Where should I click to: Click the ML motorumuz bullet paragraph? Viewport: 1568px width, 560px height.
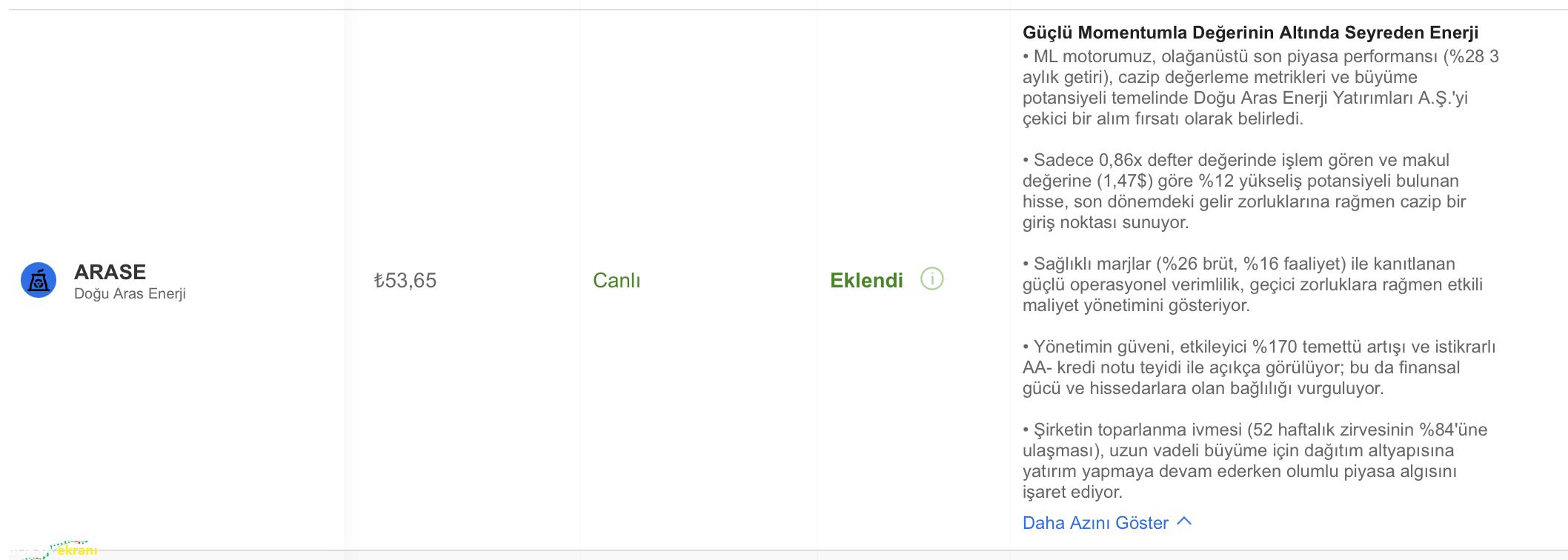click(x=1260, y=87)
